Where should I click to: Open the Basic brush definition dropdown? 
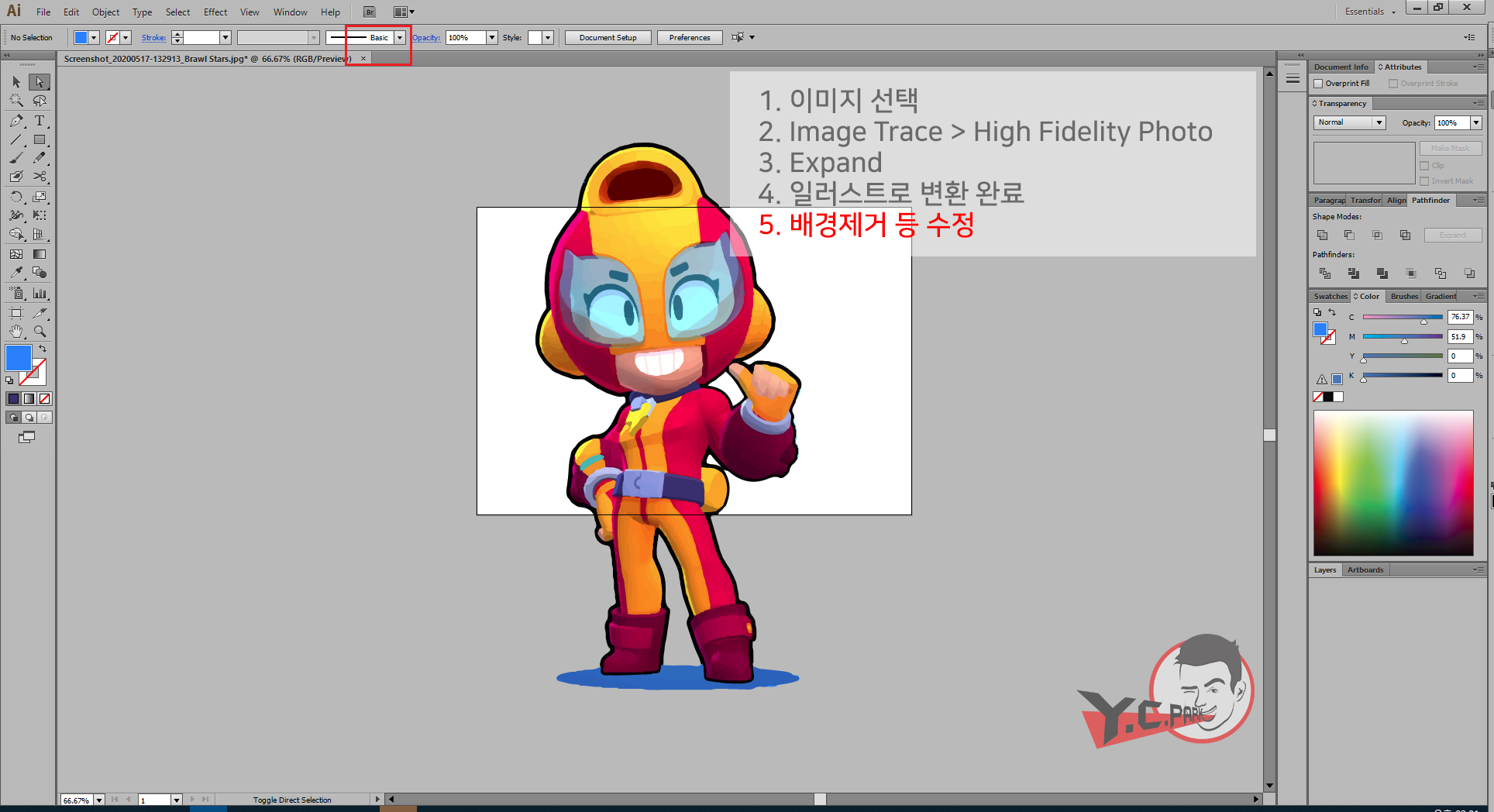pyautogui.click(x=400, y=37)
